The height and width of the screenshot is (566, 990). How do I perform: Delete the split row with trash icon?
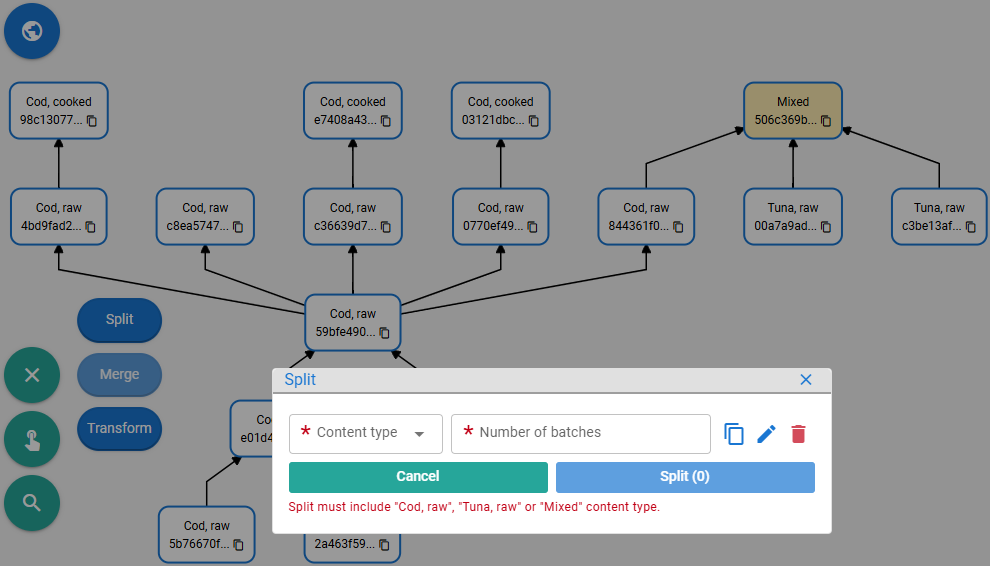799,434
